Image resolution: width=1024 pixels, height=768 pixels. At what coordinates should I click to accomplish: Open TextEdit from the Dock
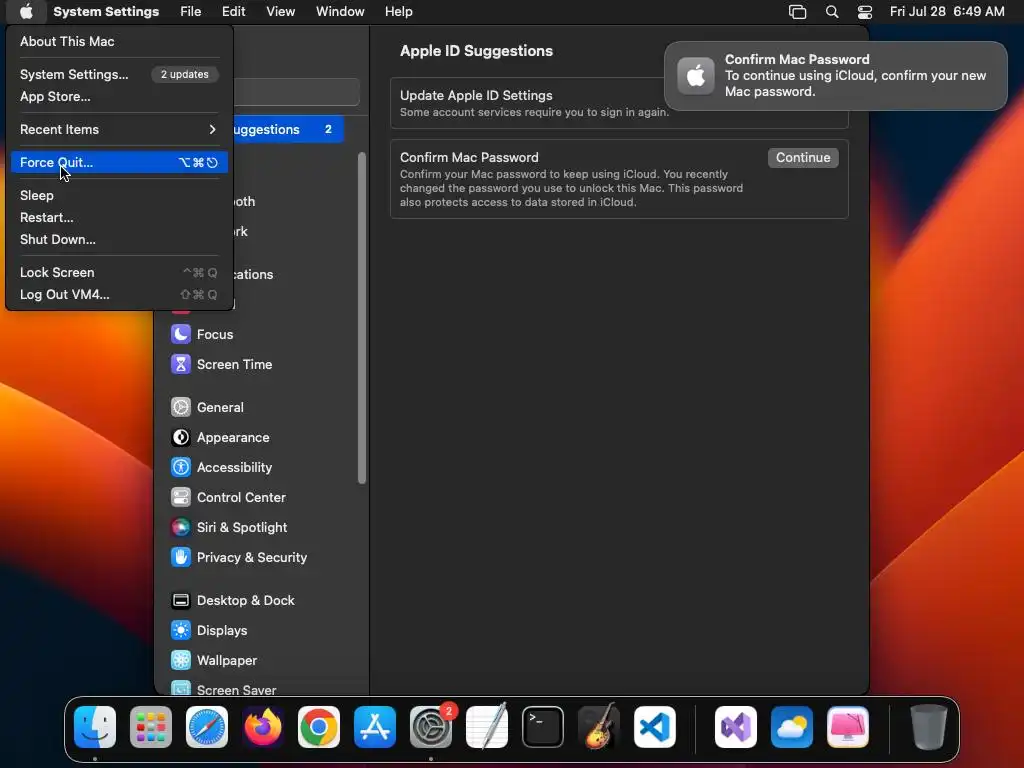487,727
